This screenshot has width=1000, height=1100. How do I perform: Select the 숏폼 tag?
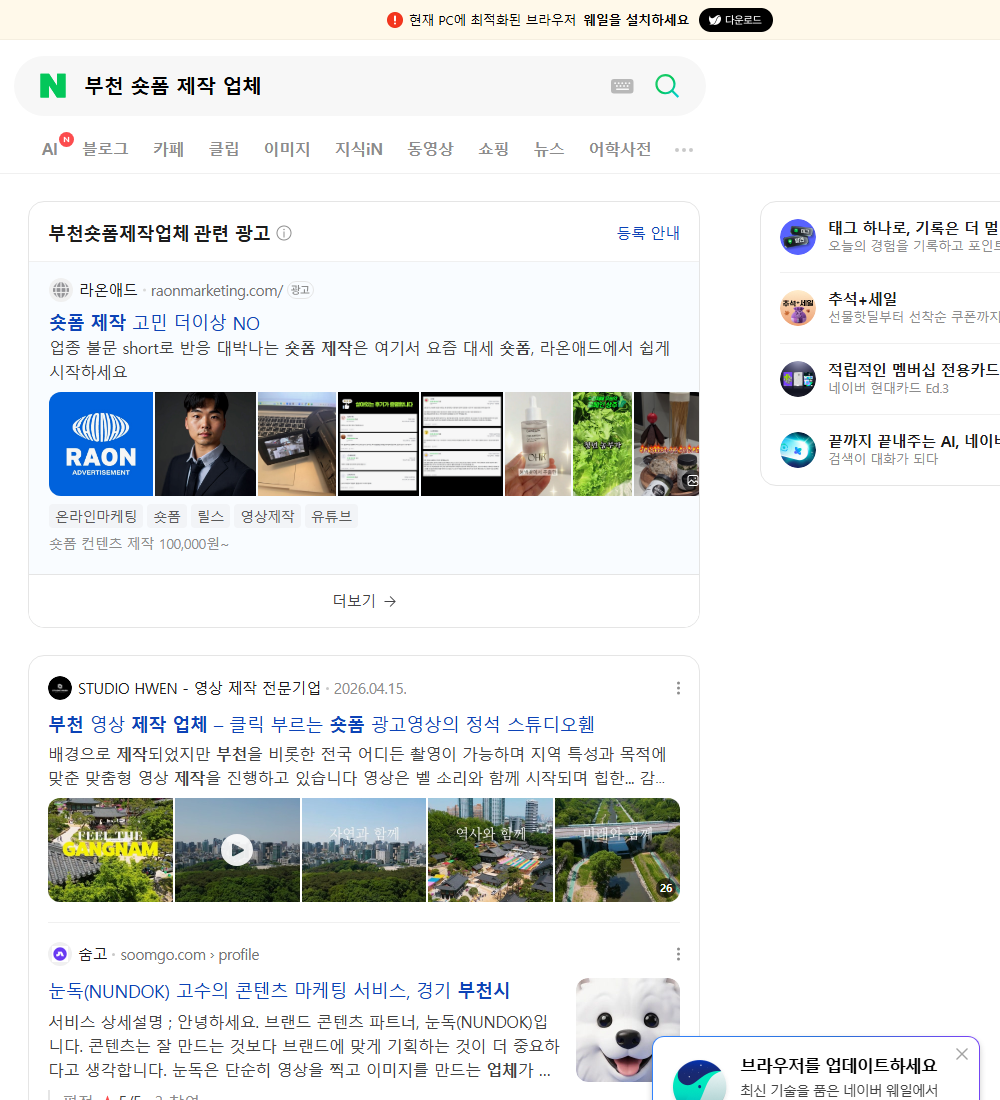tap(167, 516)
